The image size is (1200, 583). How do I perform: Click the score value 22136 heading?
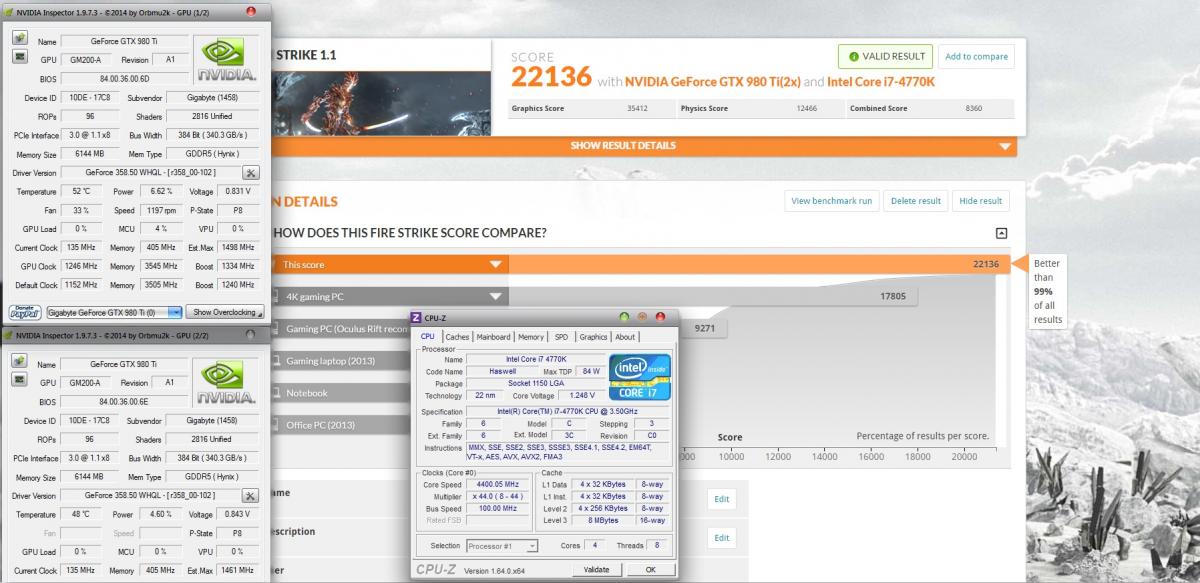(551, 78)
